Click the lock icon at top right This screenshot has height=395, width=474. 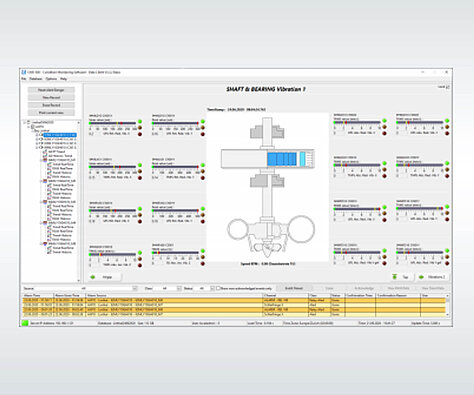pos(448,87)
